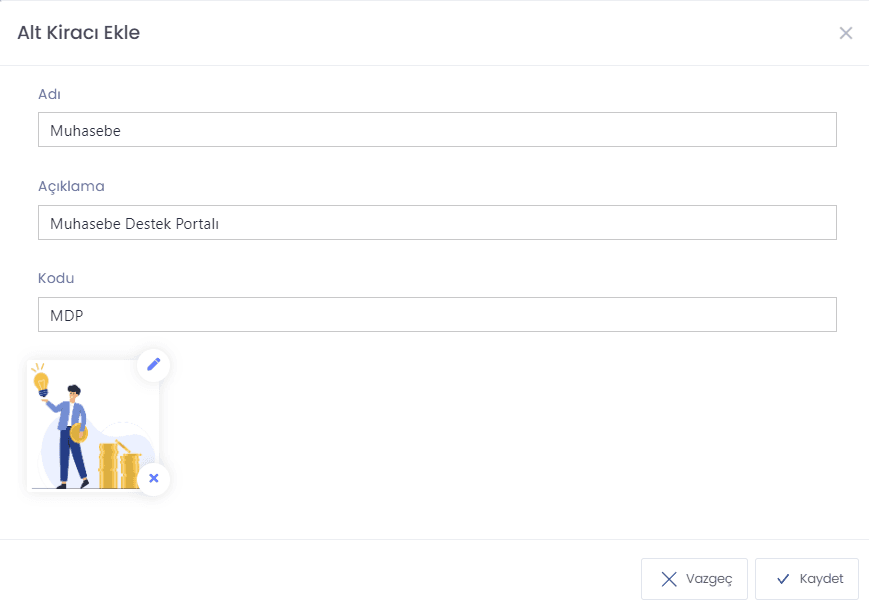Image resolution: width=869 pixels, height=609 pixels.
Task: Click the MDP text in the code field
Action: tap(67, 316)
